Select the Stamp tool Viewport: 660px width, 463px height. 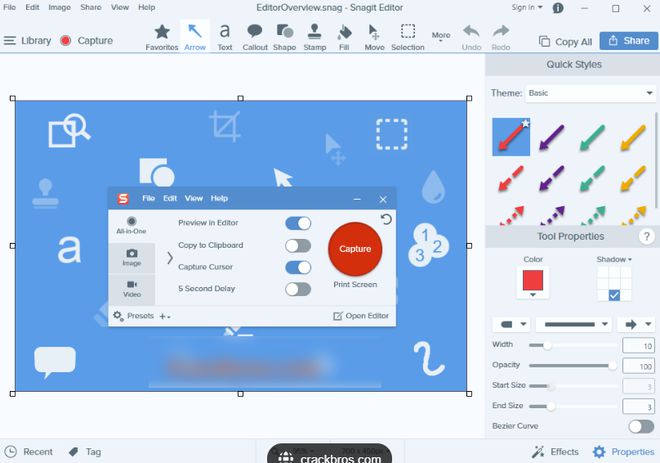click(314, 37)
